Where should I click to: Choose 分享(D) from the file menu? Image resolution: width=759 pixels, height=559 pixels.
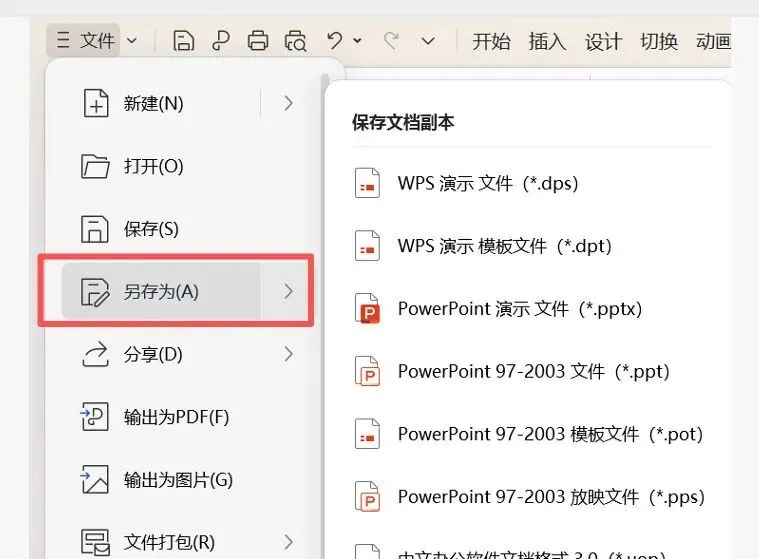click(x=187, y=354)
